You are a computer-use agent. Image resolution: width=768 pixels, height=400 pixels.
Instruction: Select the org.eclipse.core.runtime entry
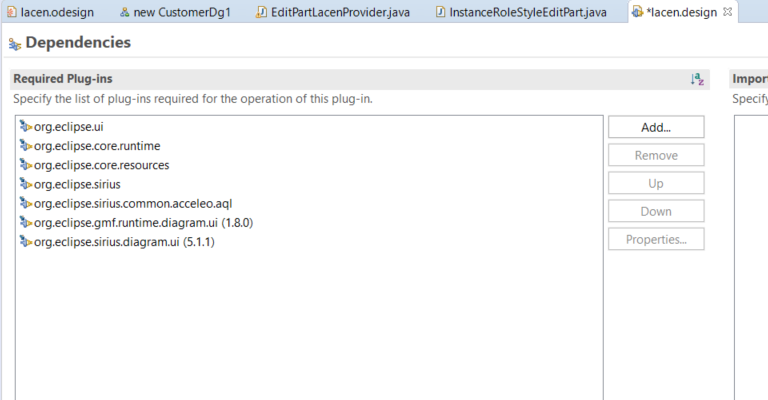[97, 146]
